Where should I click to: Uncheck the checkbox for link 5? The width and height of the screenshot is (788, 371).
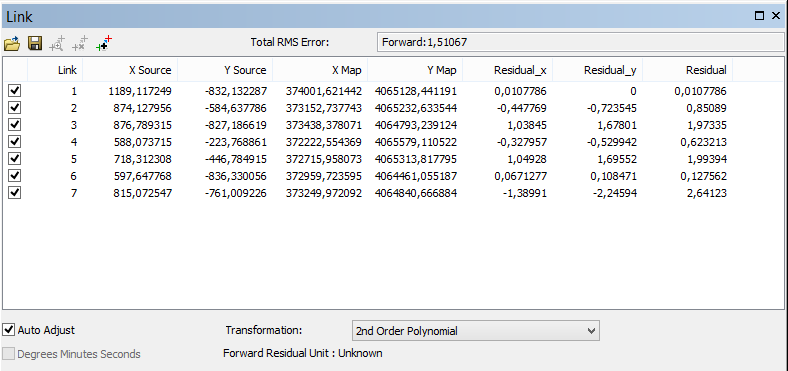coord(15,159)
